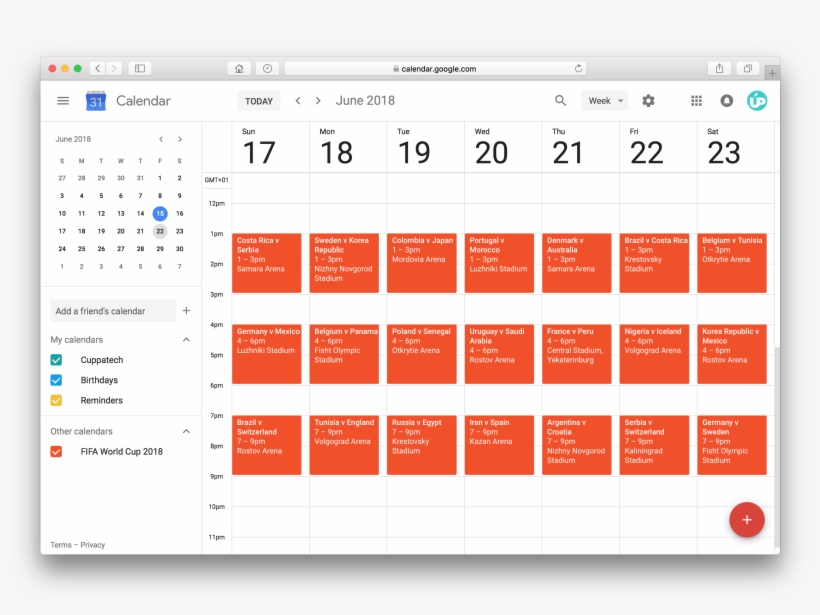
Task: Open the Week view dropdown
Action: (604, 100)
